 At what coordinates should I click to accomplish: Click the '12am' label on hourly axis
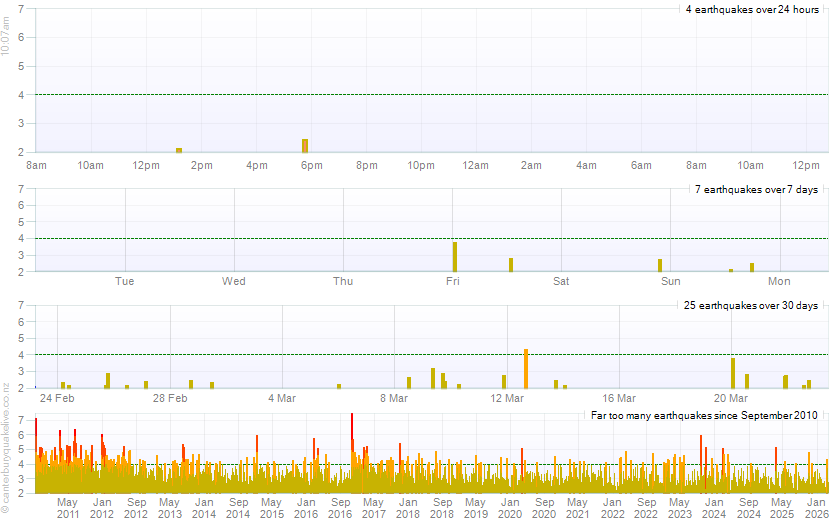476,165
